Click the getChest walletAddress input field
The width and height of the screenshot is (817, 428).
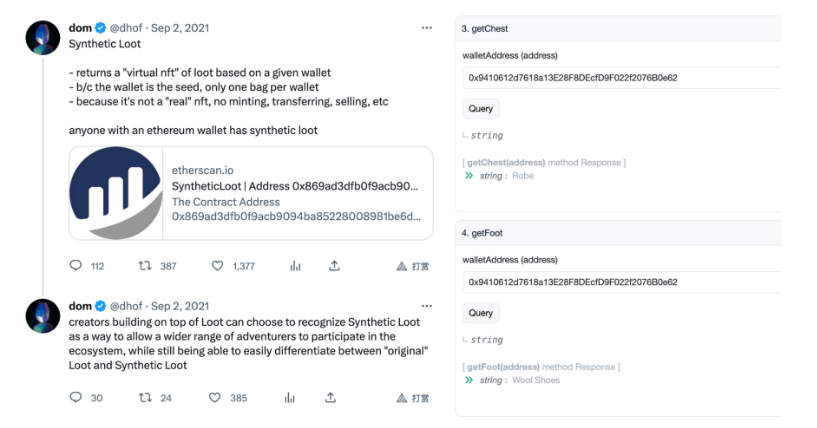click(622, 78)
